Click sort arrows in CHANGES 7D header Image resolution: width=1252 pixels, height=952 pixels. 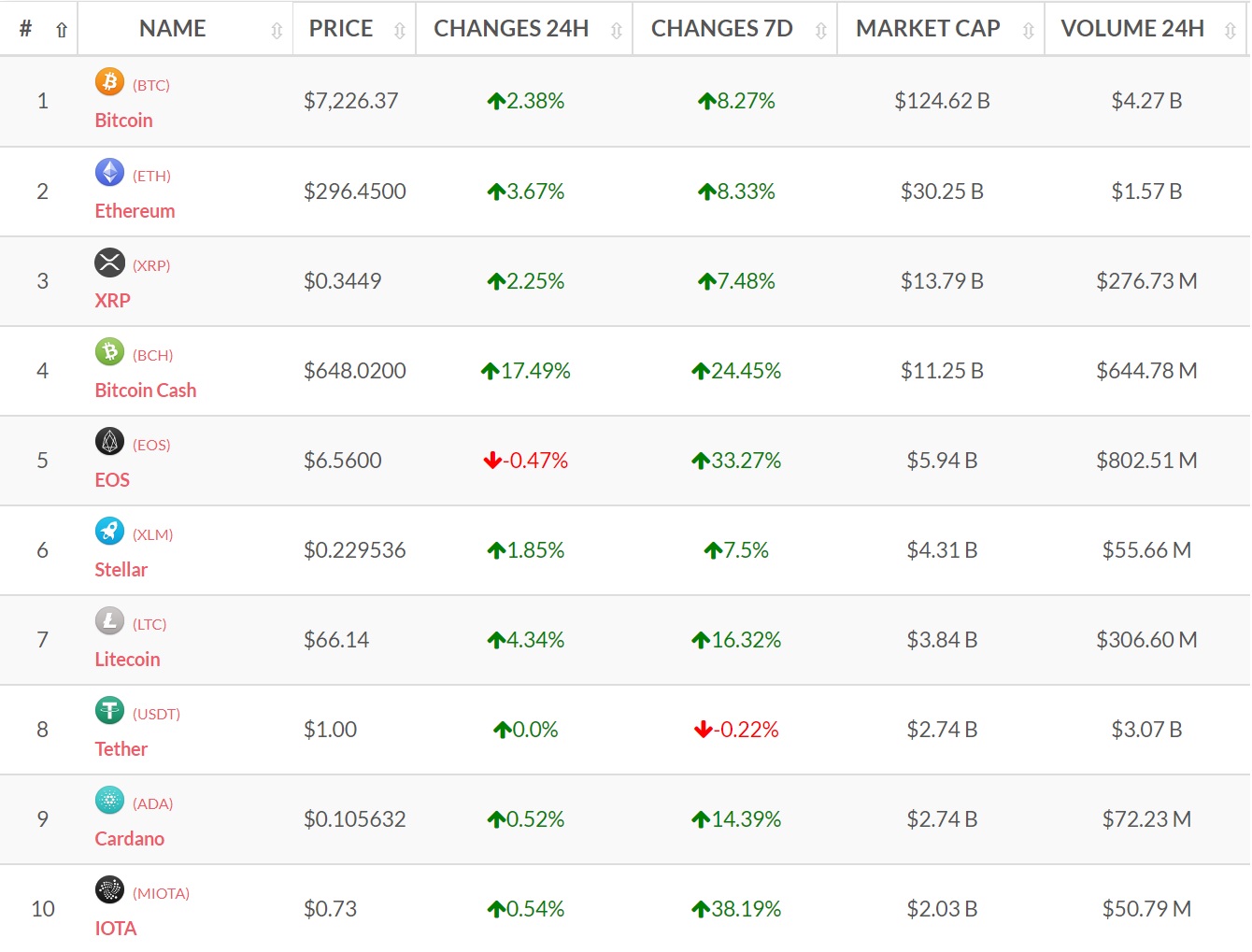[x=821, y=30]
